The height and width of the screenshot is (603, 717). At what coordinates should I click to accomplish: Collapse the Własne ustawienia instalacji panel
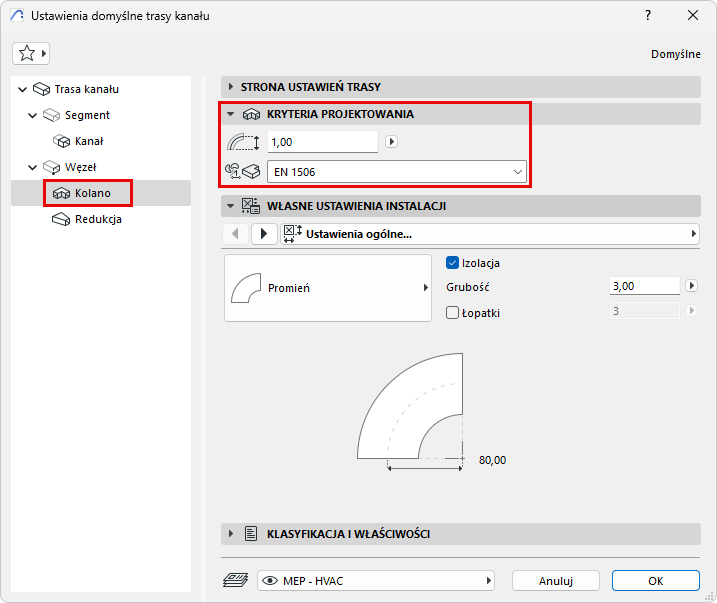(231, 206)
